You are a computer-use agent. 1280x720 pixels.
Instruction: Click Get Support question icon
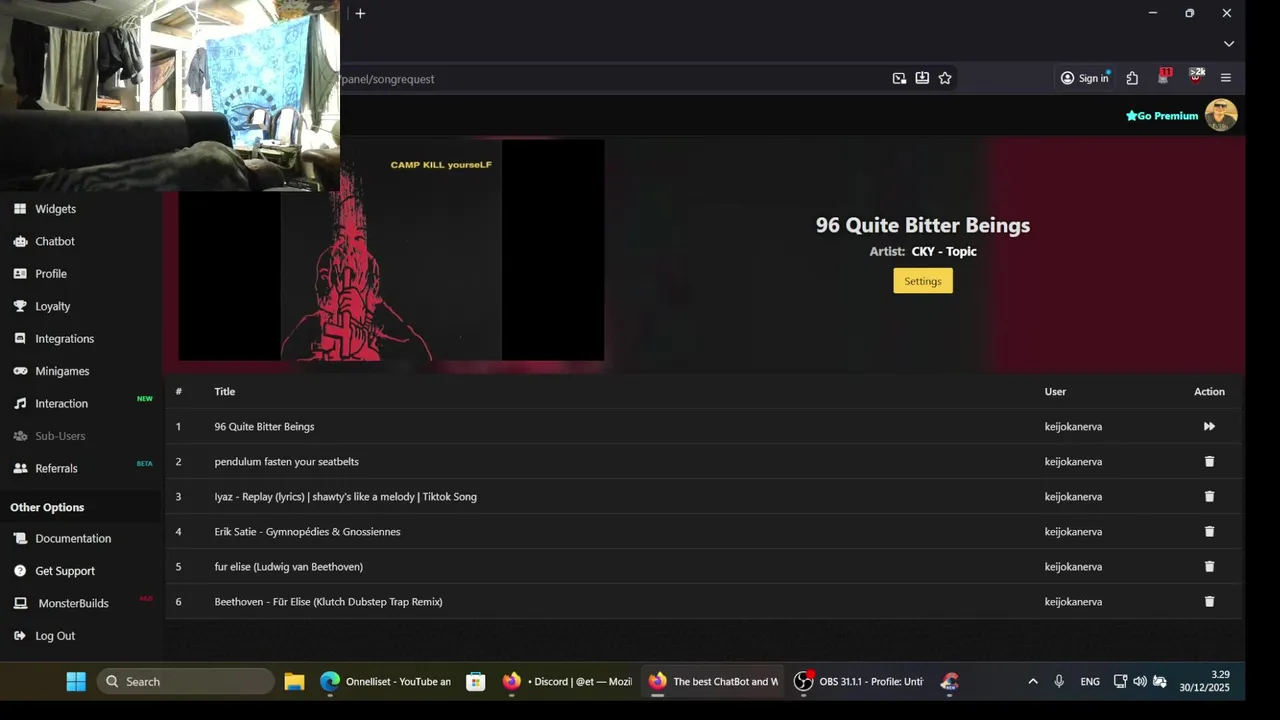[x=20, y=571]
